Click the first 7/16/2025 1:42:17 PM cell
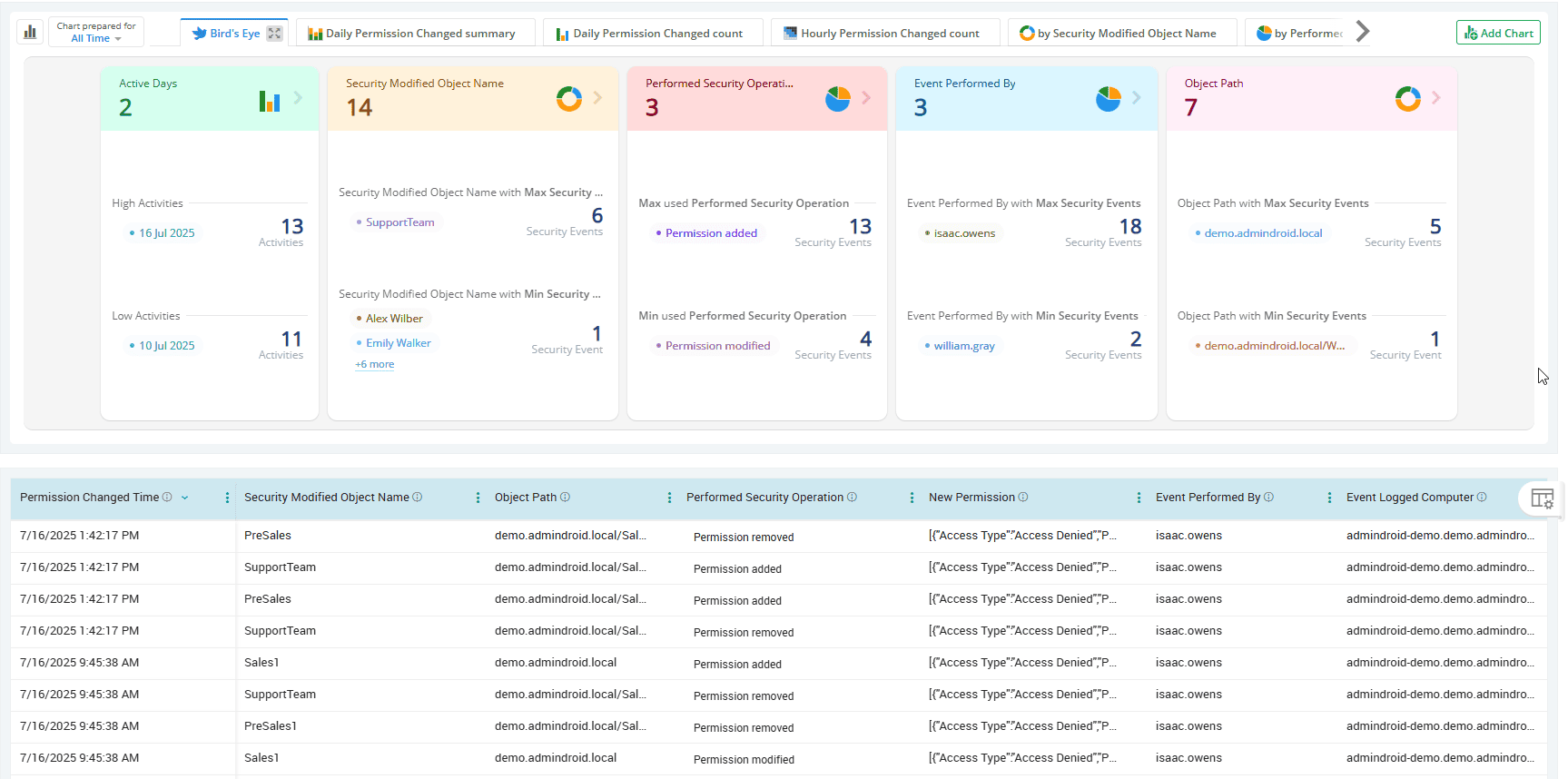The height and width of the screenshot is (779, 1568). click(80, 536)
